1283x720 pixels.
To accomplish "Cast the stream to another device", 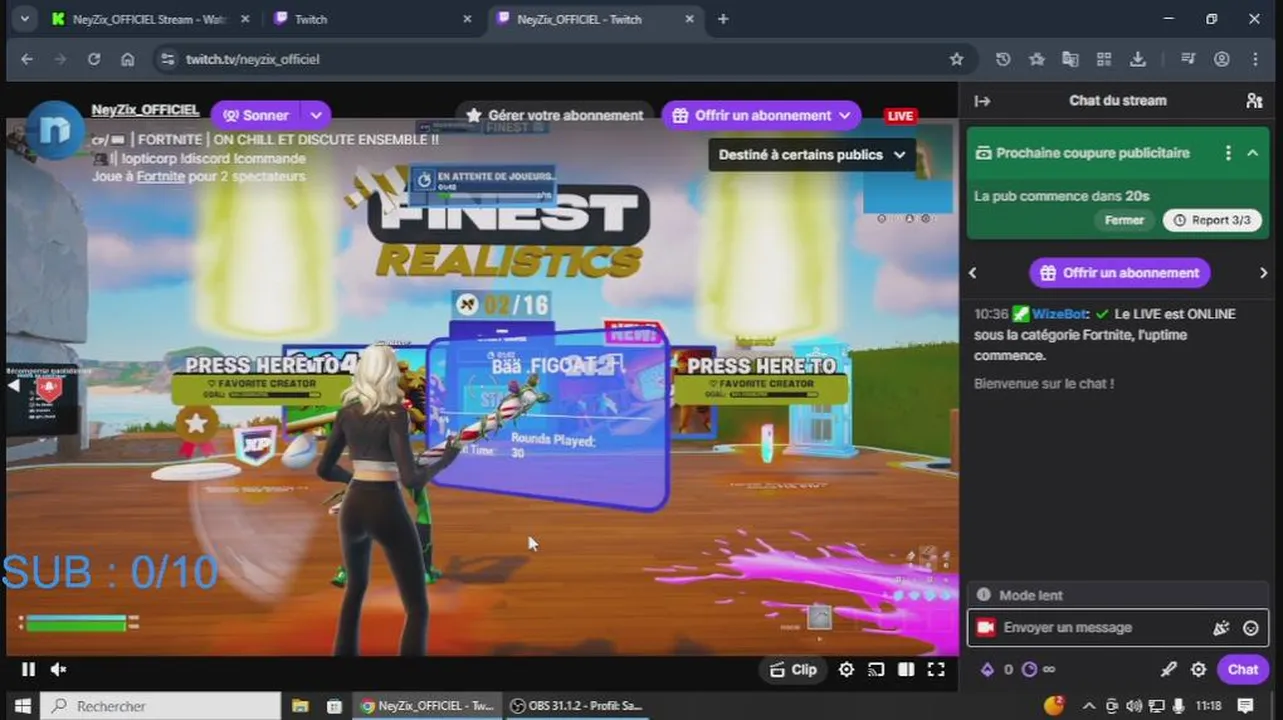I will tap(876, 670).
